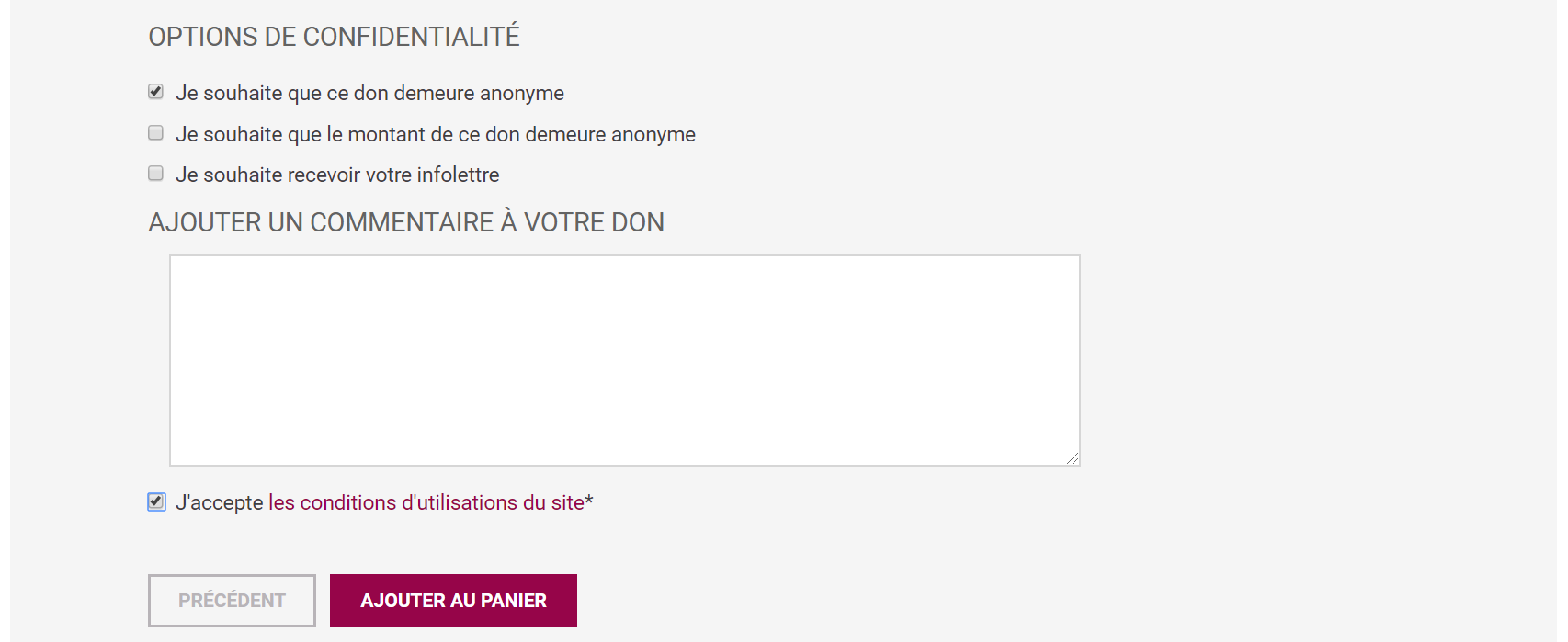Click the word "infolettre" in the third option

coord(458,175)
